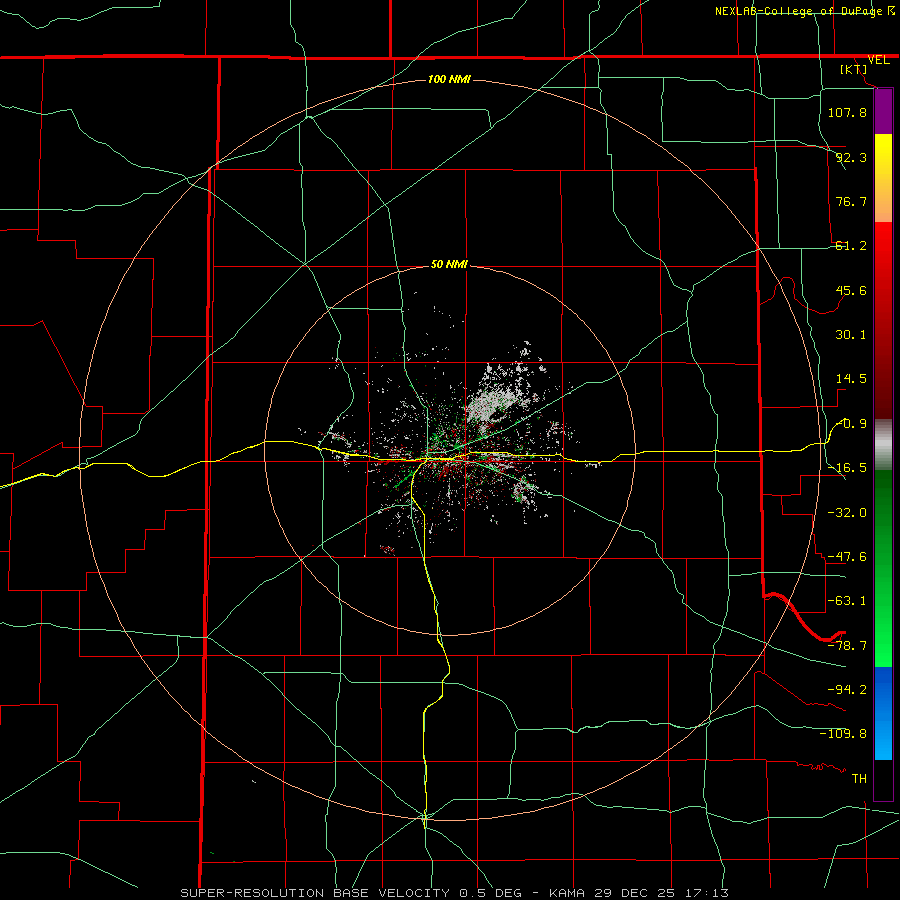Click the [KT] units label
Screen dimensions: 900x900
click(x=854, y=69)
